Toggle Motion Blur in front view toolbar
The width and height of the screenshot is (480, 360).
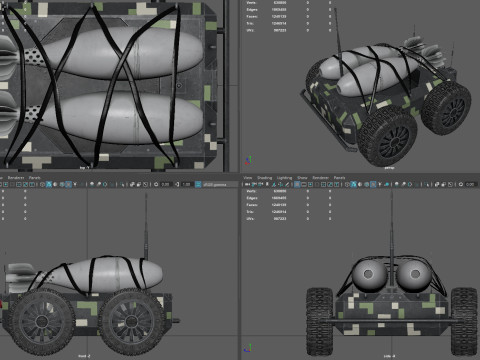click(x=99, y=184)
